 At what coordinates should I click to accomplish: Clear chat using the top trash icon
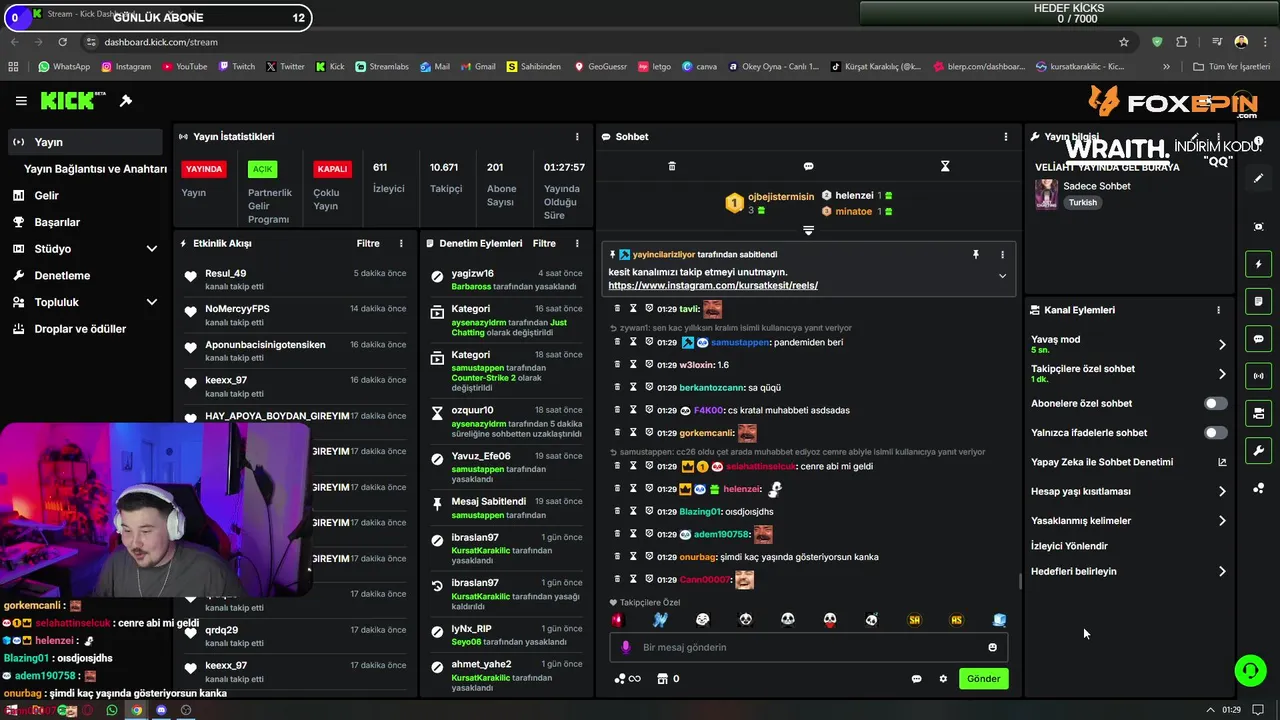click(x=672, y=166)
